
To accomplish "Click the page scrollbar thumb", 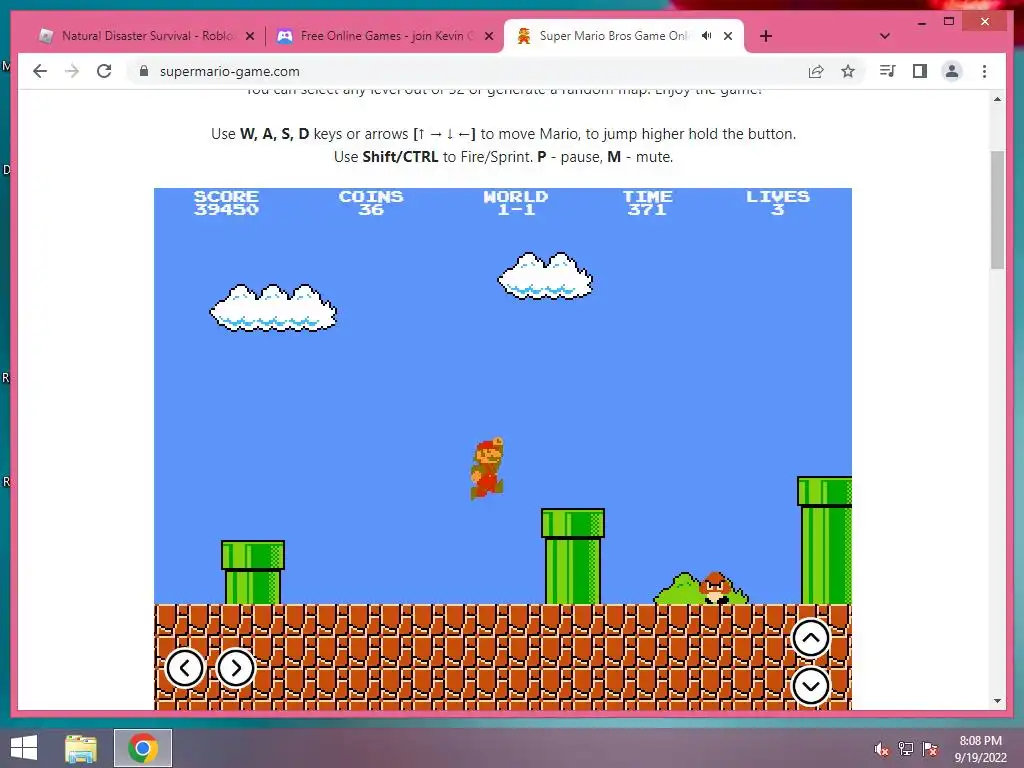I will (x=997, y=210).
